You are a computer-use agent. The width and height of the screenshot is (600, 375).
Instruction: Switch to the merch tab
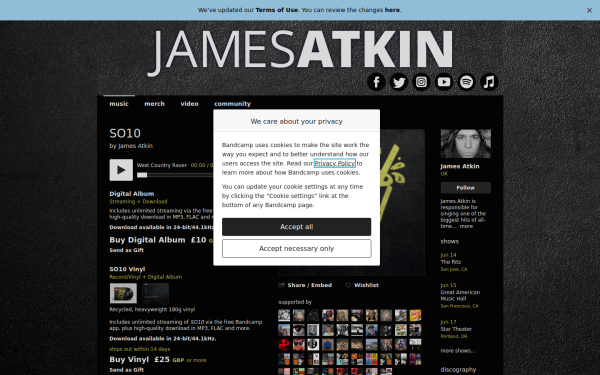(155, 104)
